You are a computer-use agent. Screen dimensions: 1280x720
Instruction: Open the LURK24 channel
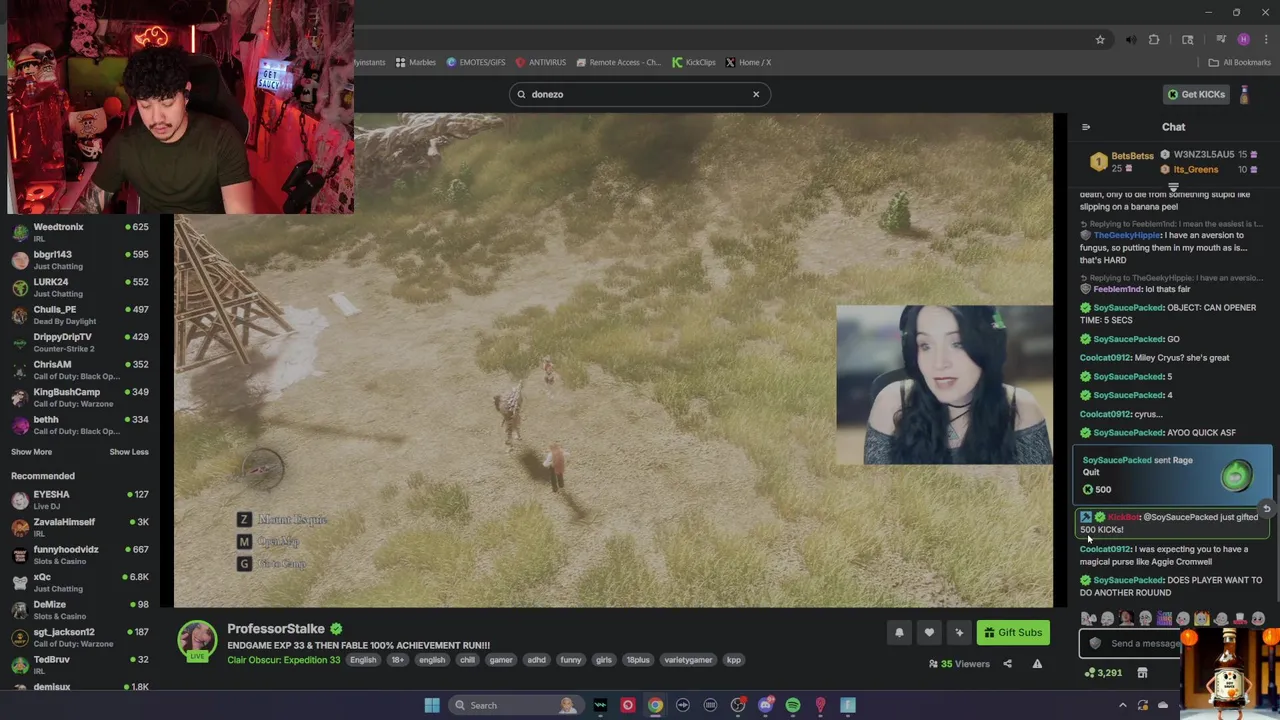click(80, 287)
